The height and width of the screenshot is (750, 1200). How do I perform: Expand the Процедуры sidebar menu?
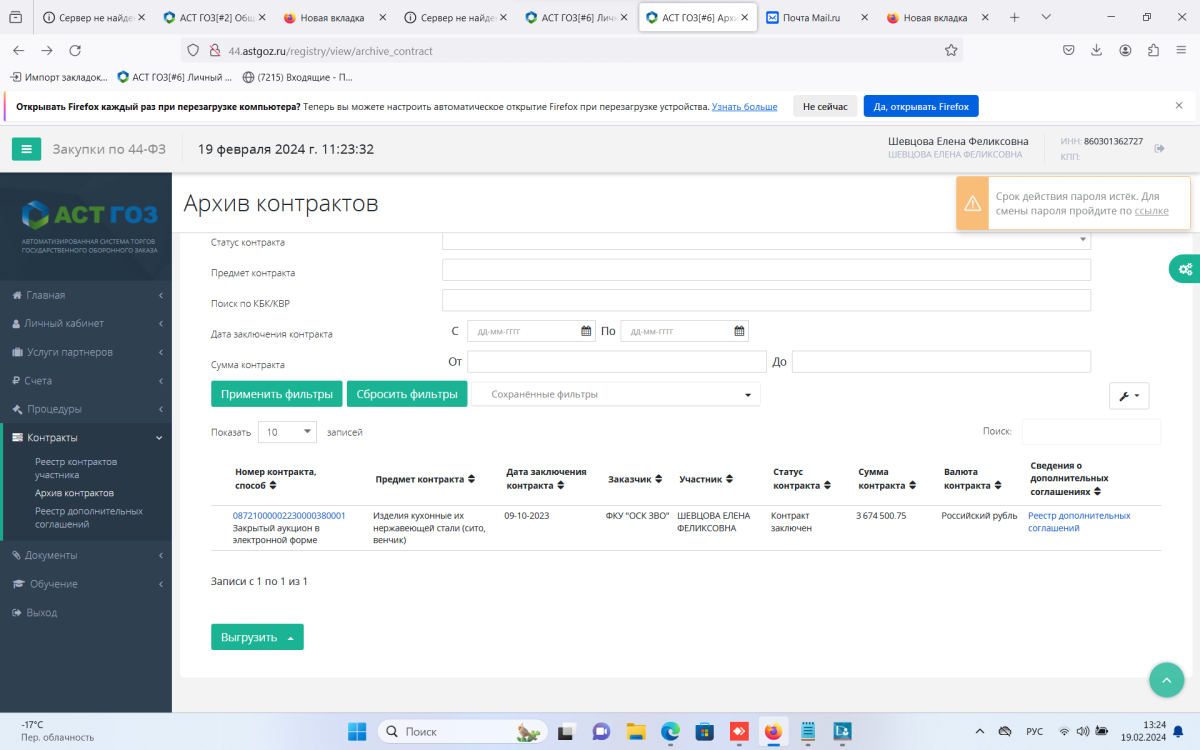(x=85, y=409)
